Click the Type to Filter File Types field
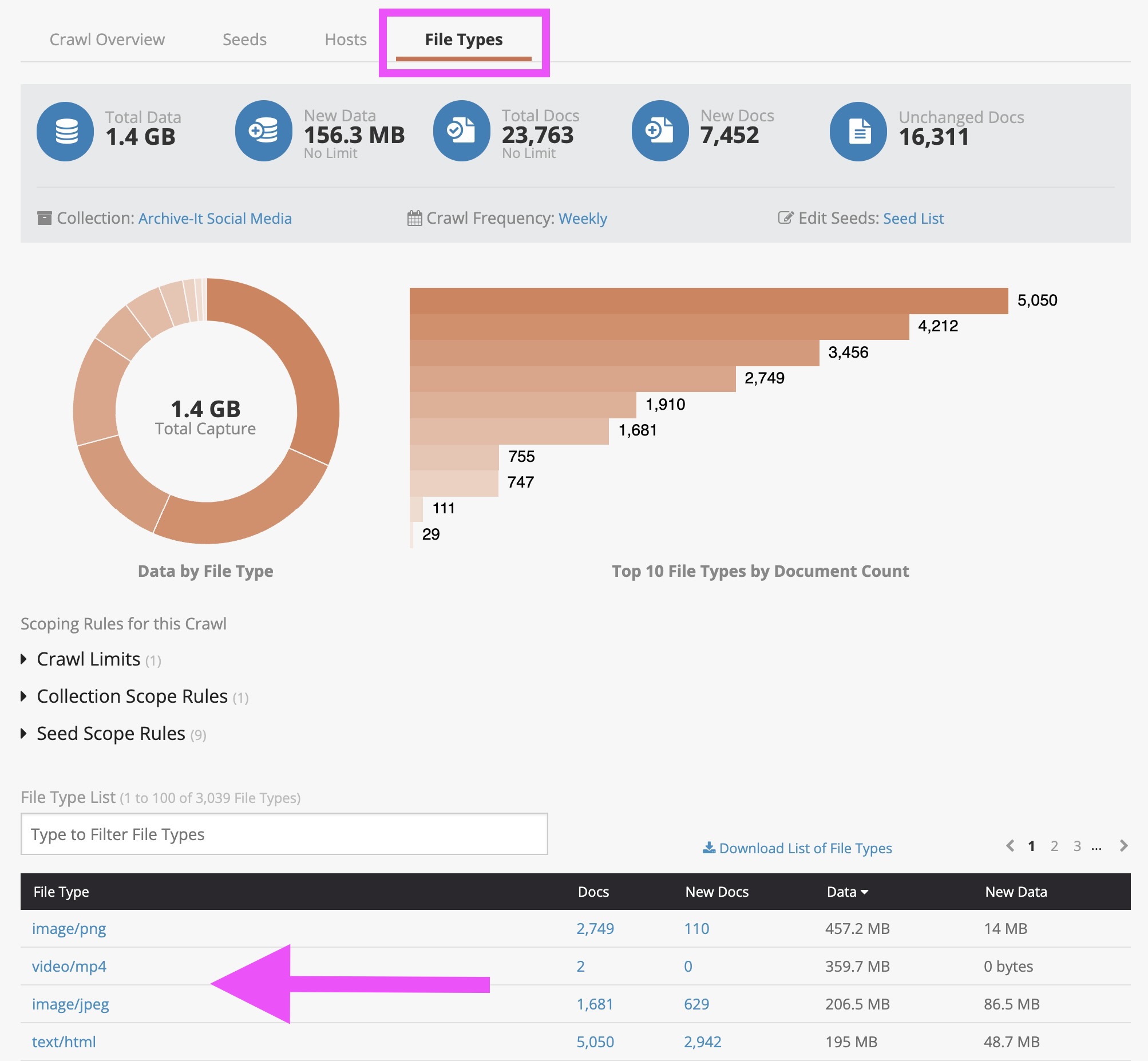Screen dimensions: 1148x1061 pos(284,834)
